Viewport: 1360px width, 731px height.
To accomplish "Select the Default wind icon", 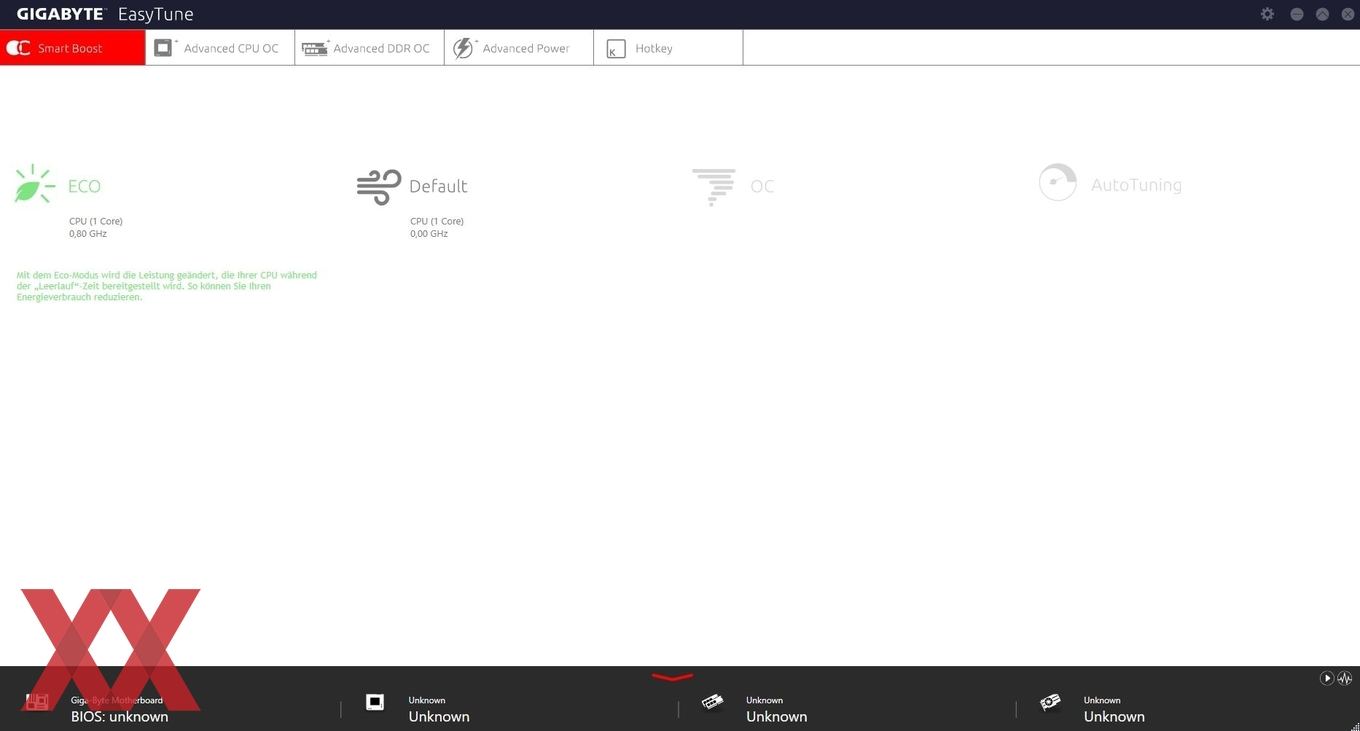I will (x=379, y=187).
